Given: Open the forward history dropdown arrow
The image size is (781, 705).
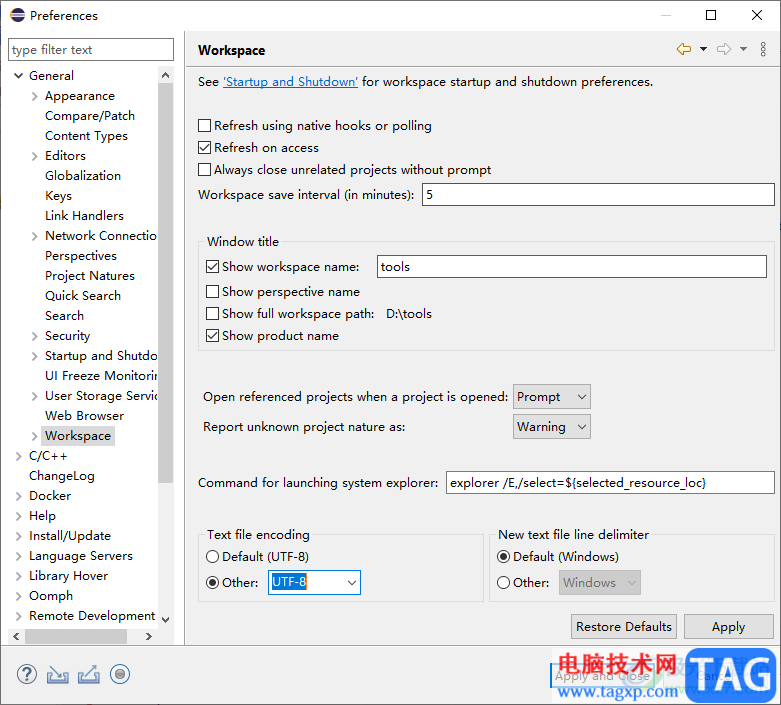Looking at the screenshot, I should [x=743, y=49].
